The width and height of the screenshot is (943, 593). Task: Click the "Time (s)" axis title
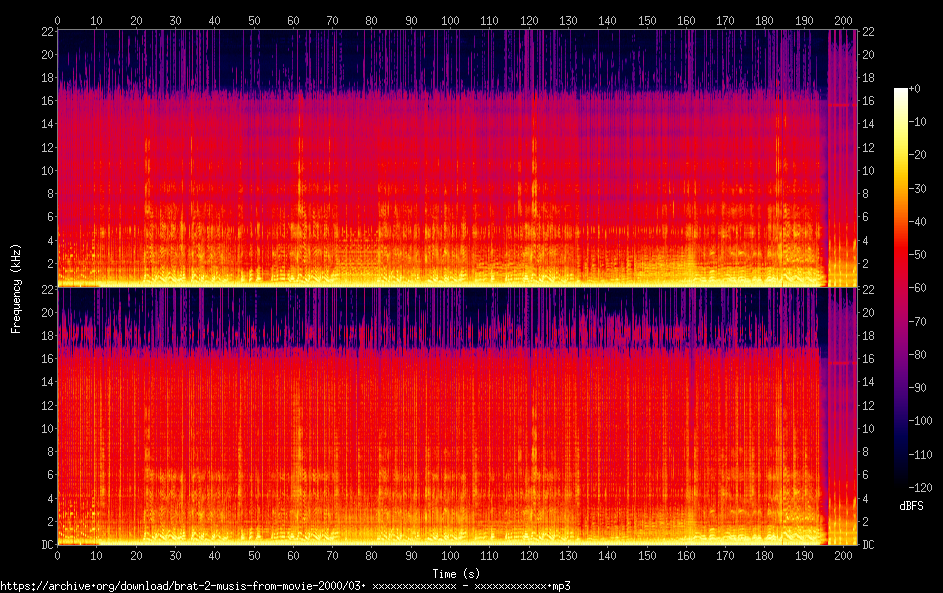(x=456, y=574)
